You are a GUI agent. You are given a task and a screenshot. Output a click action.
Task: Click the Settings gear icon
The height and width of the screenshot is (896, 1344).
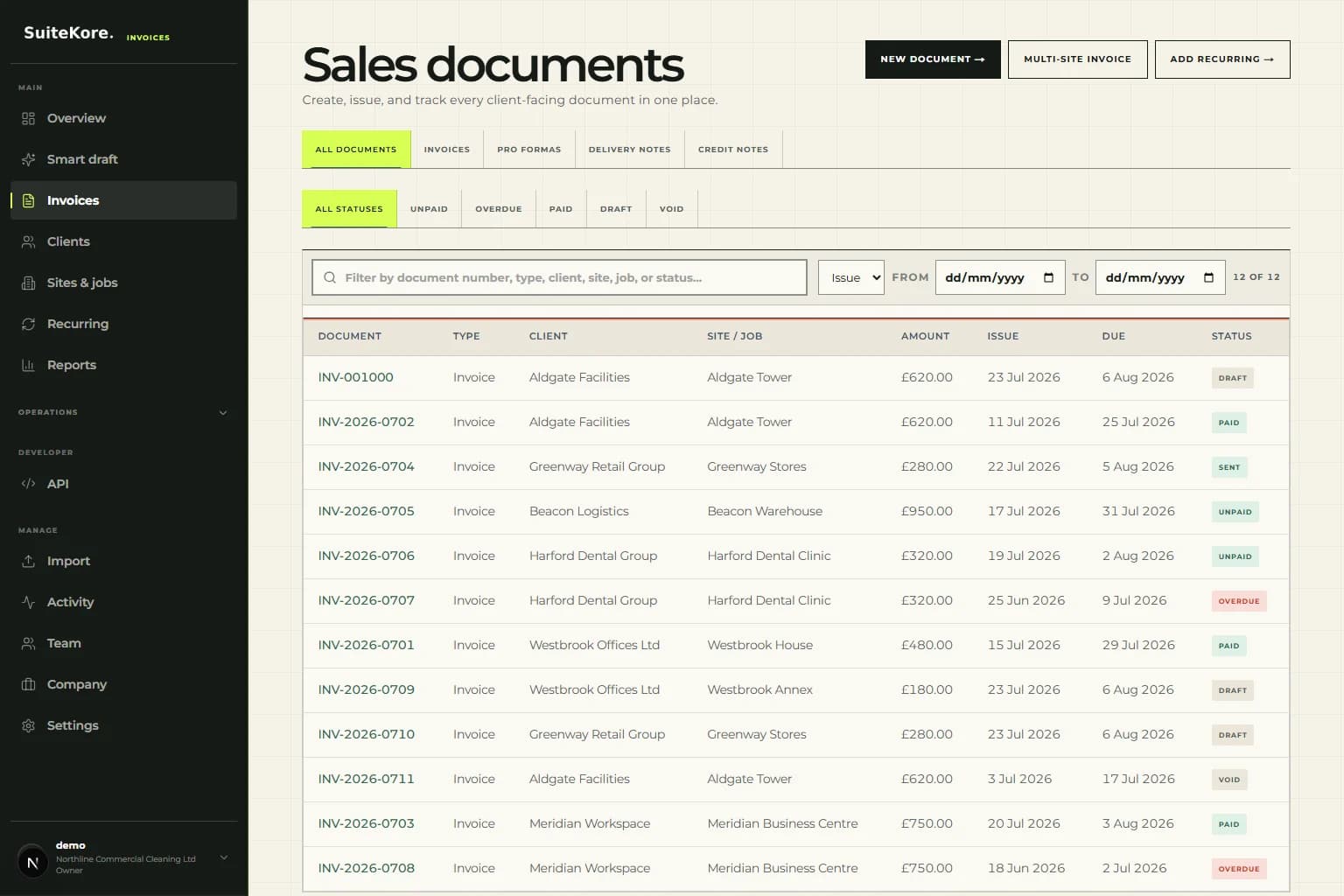[x=28, y=725]
